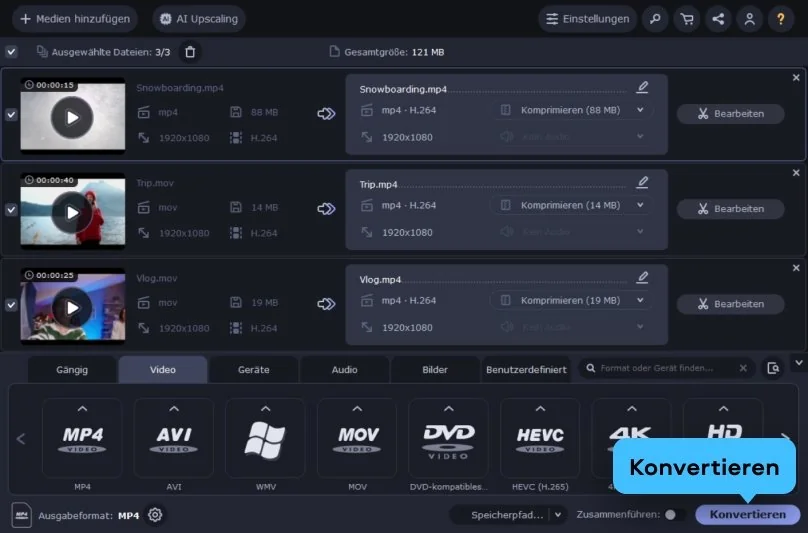The height and width of the screenshot is (533, 808).
Task: Select the MOV video format icon
Action: 357,438
